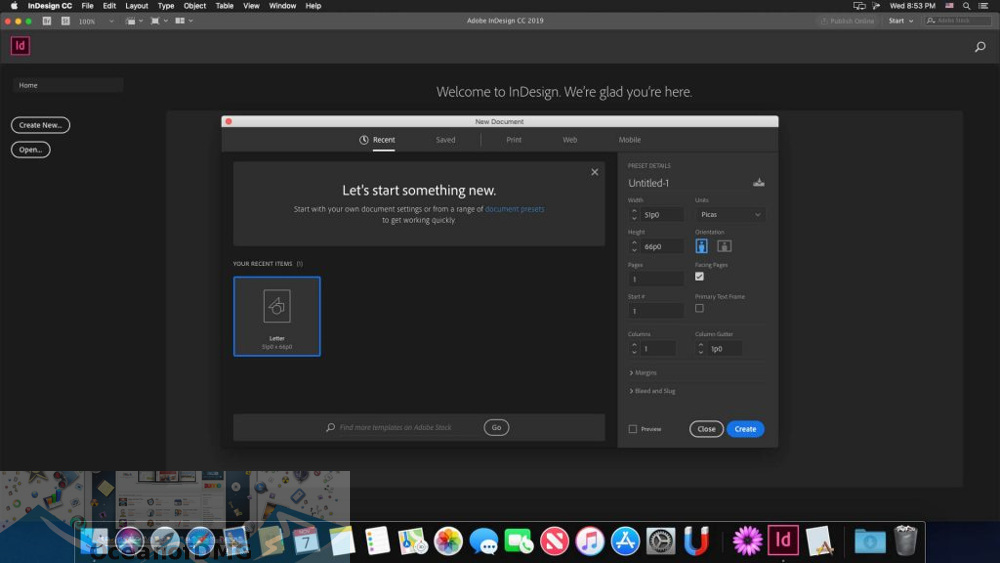Screen dimensions: 1000x563
Task: Open Photos from the Dock
Action: pyautogui.click(x=448, y=541)
